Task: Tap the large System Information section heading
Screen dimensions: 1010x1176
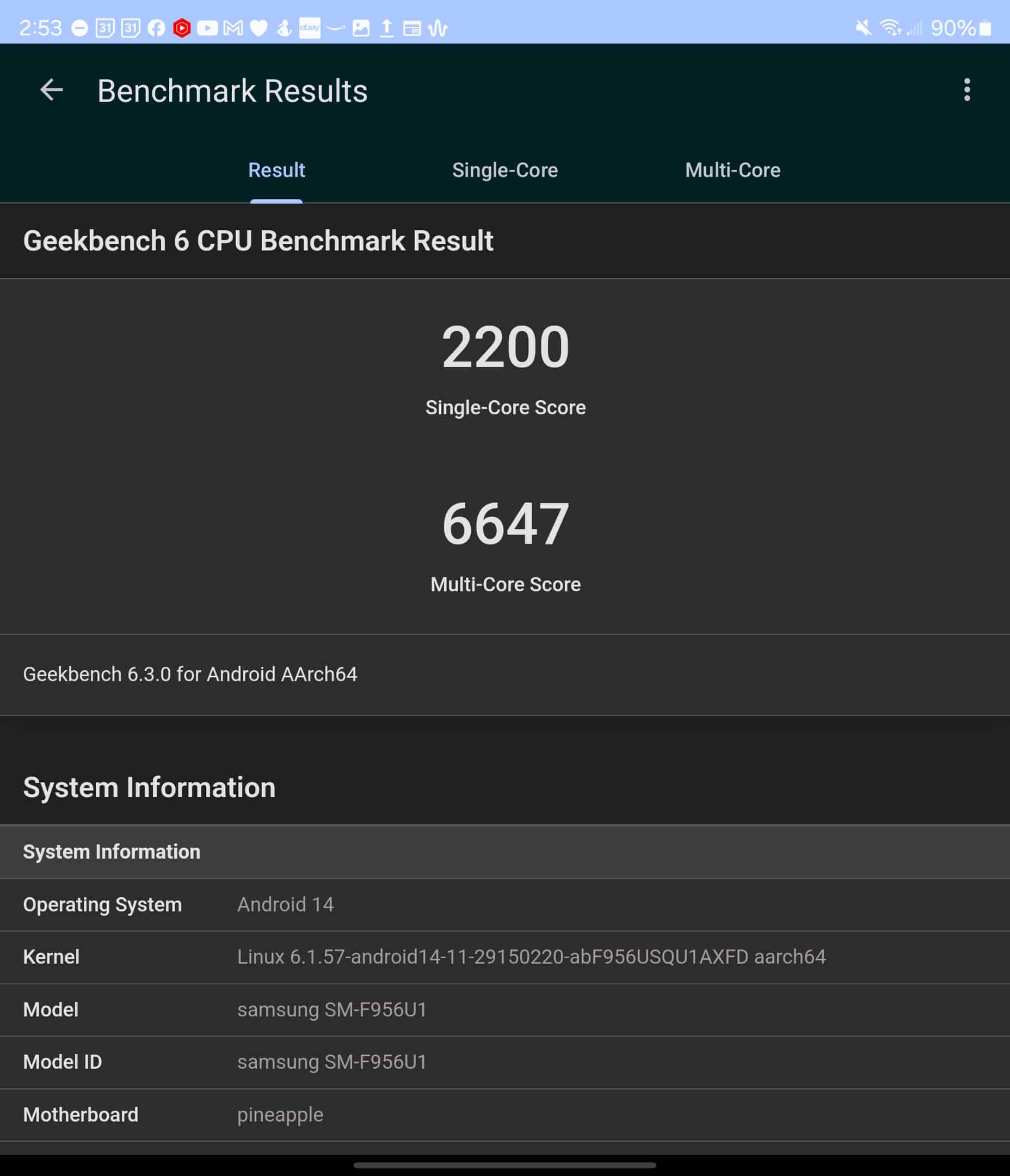Action: tap(149, 788)
